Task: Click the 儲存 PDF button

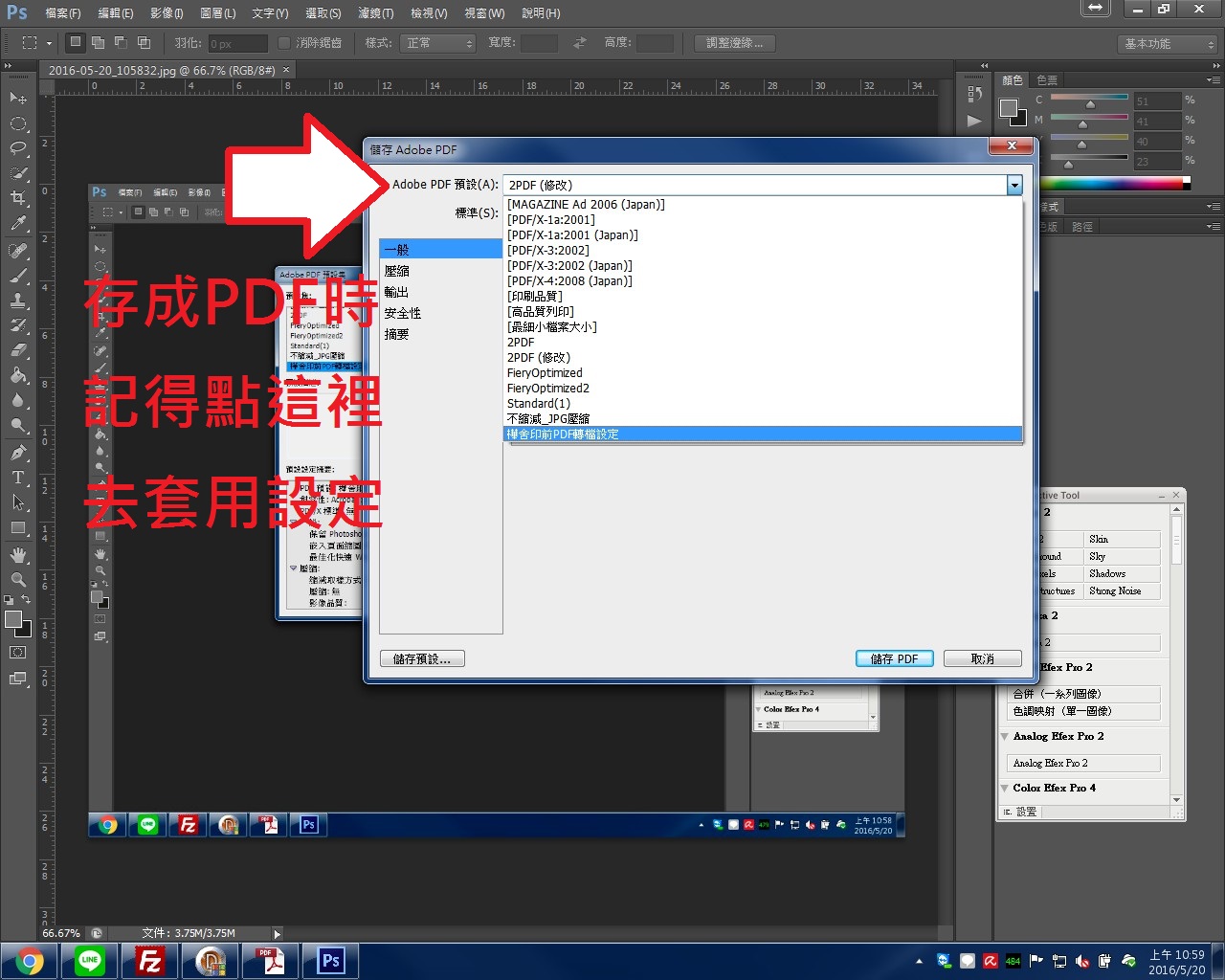Action: 894,658
